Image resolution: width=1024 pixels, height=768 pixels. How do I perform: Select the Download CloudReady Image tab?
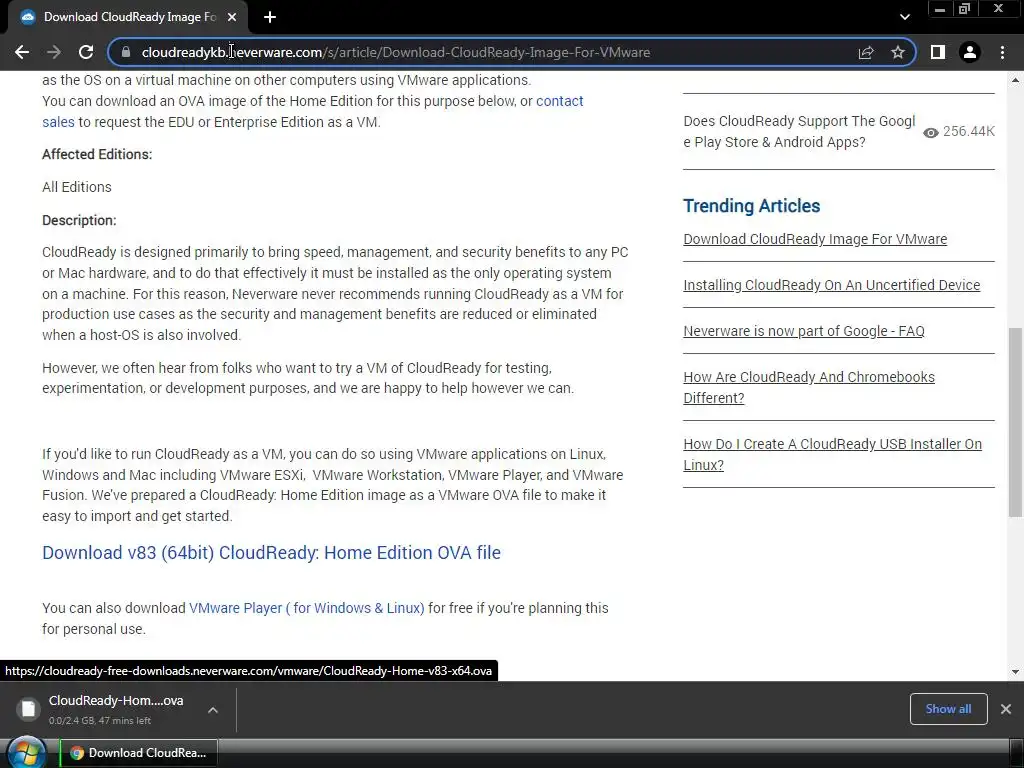click(x=128, y=17)
